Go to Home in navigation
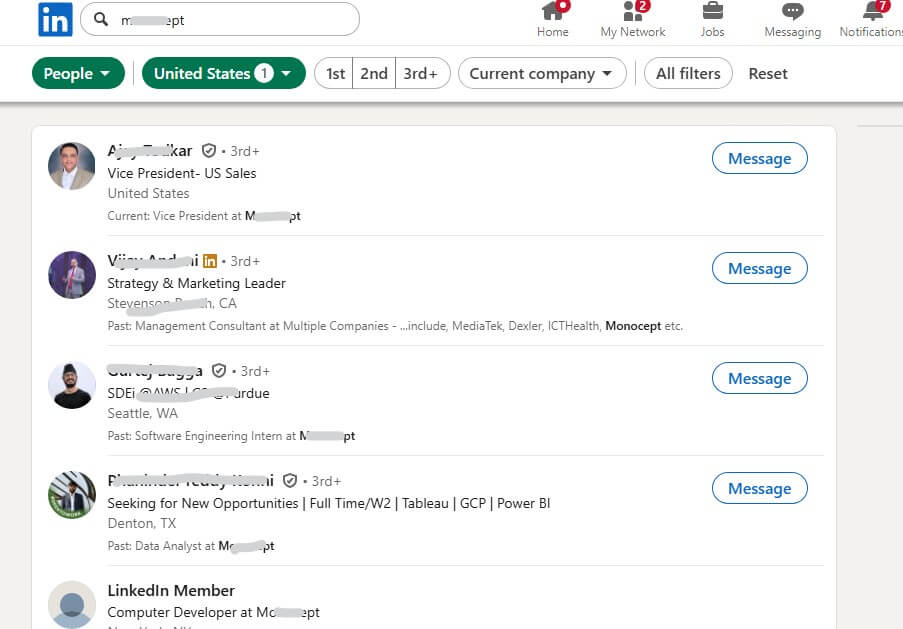The image size is (903, 629). click(x=553, y=20)
